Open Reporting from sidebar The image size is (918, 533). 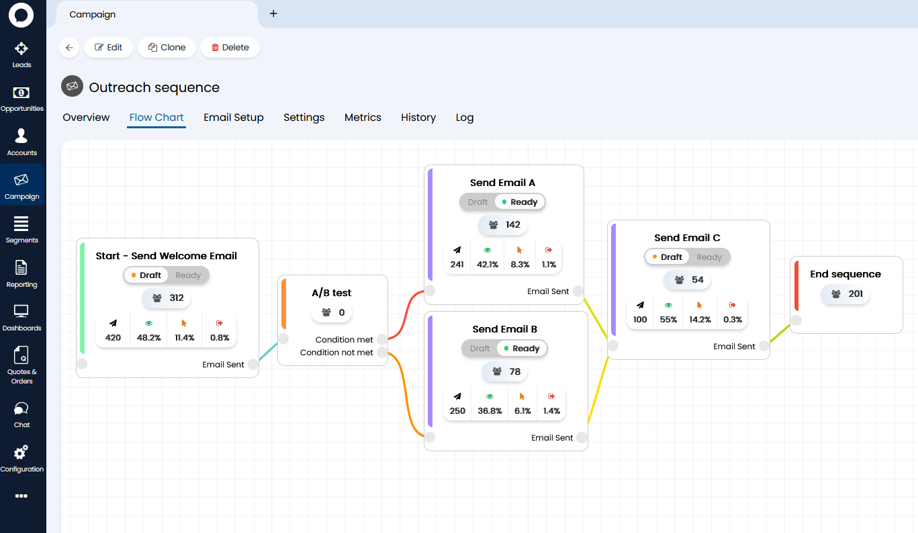pos(21,273)
